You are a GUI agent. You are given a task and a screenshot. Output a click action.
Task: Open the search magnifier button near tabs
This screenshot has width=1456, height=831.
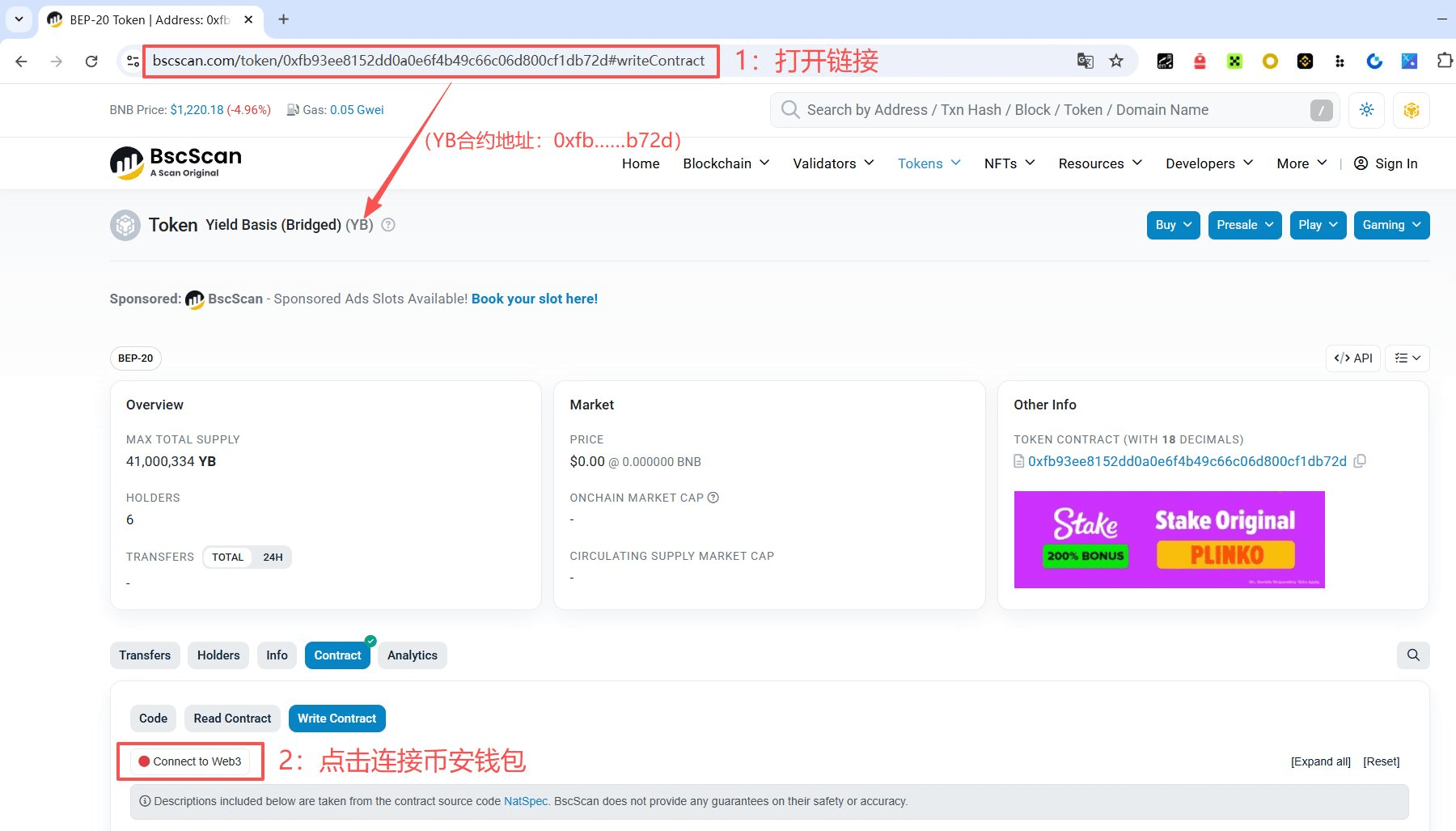[1412, 655]
